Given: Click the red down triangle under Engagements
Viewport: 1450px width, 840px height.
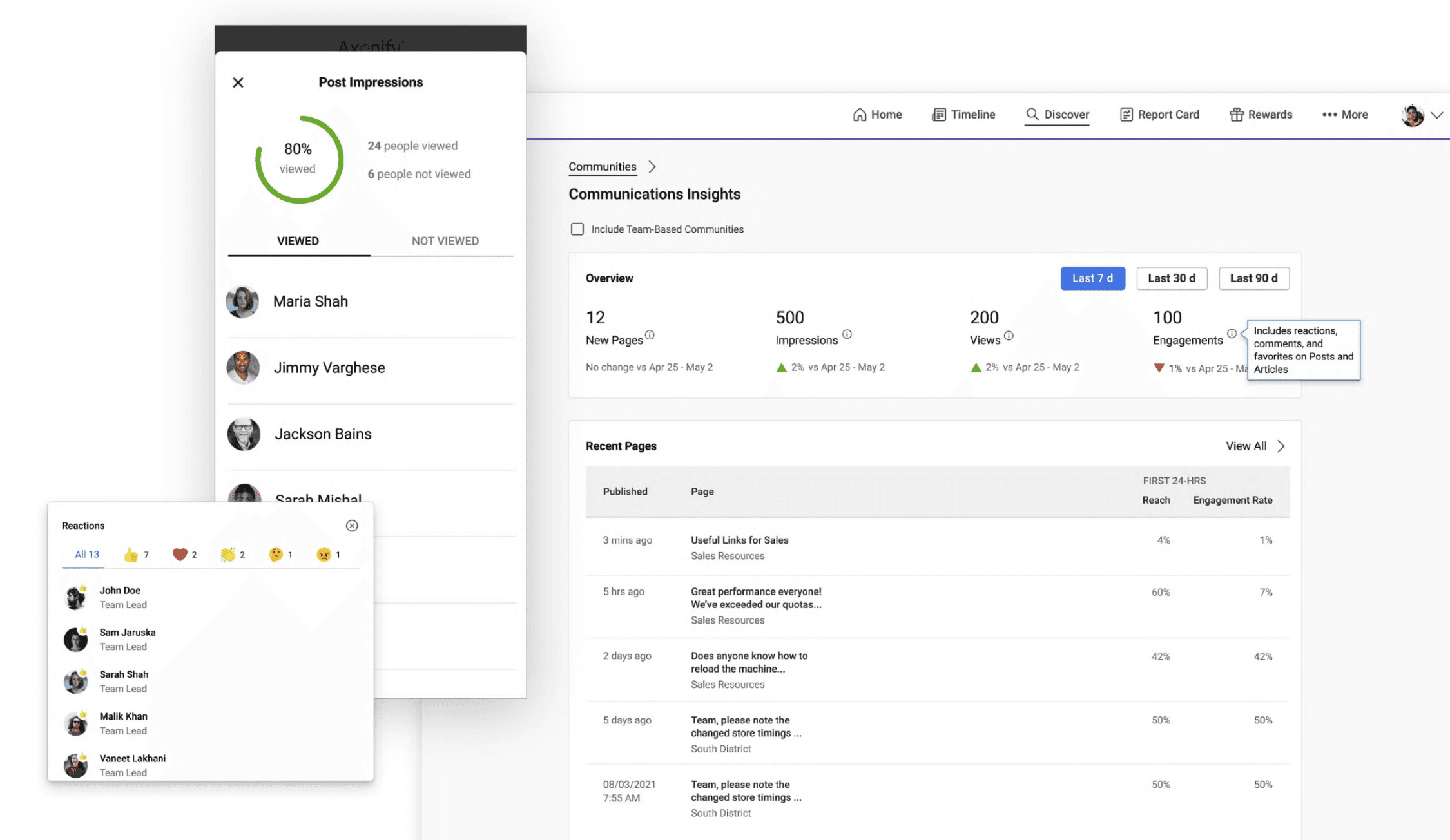Looking at the screenshot, I should pyautogui.click(x=1159, y=368).
